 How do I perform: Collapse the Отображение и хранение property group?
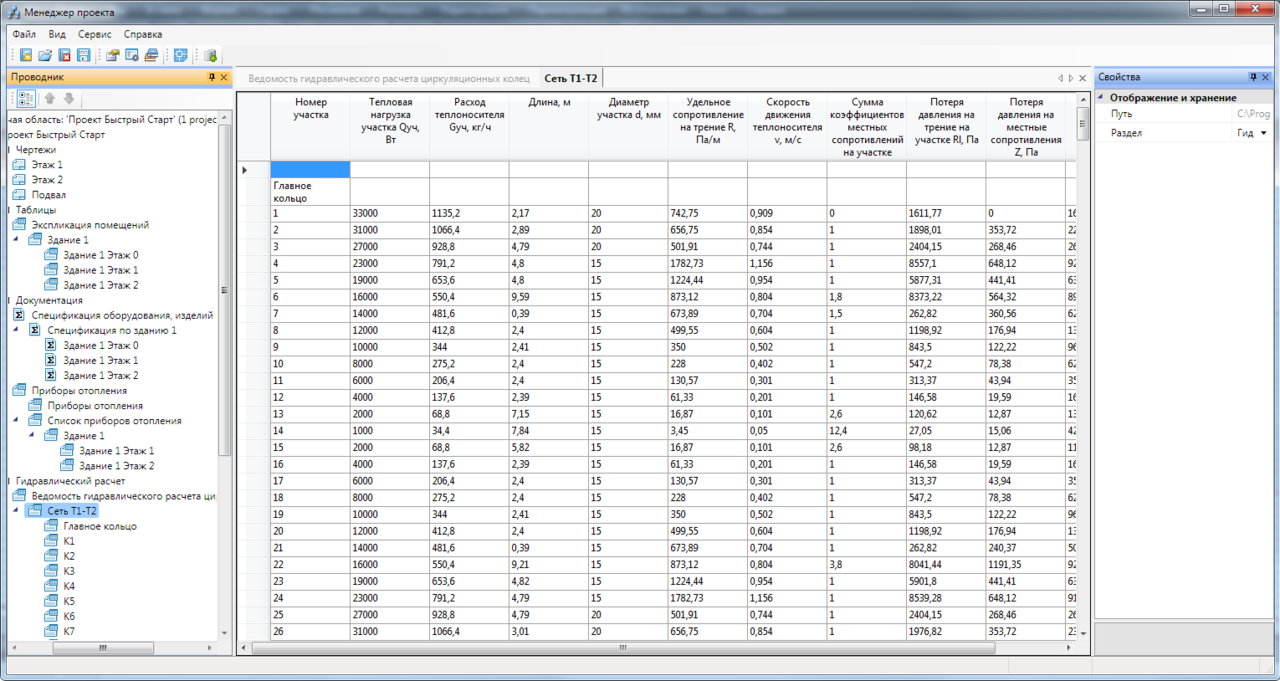pyautogui.click(x=1102, y=98)
